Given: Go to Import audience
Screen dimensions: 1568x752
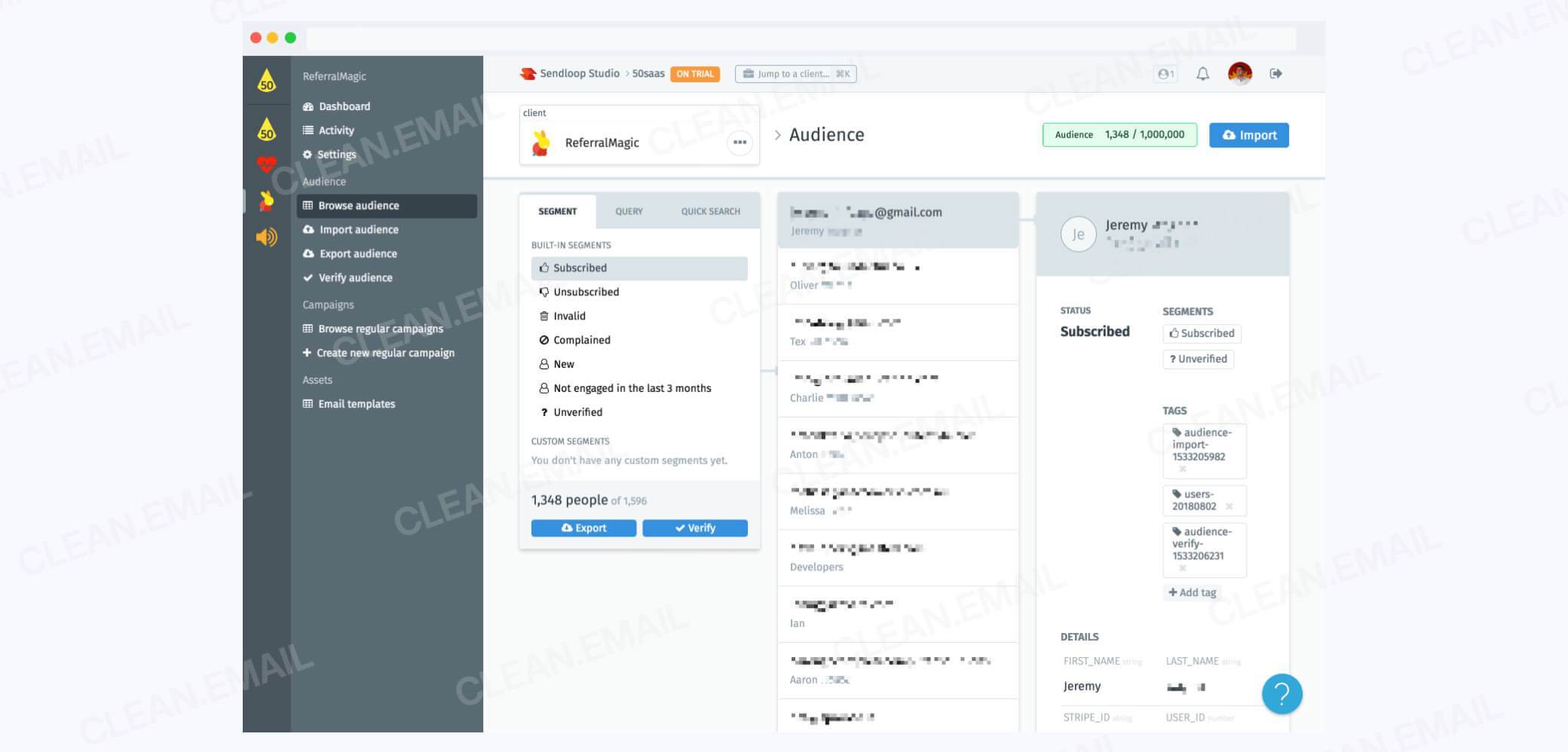Looking at the screenshot, I should [351, 230].
